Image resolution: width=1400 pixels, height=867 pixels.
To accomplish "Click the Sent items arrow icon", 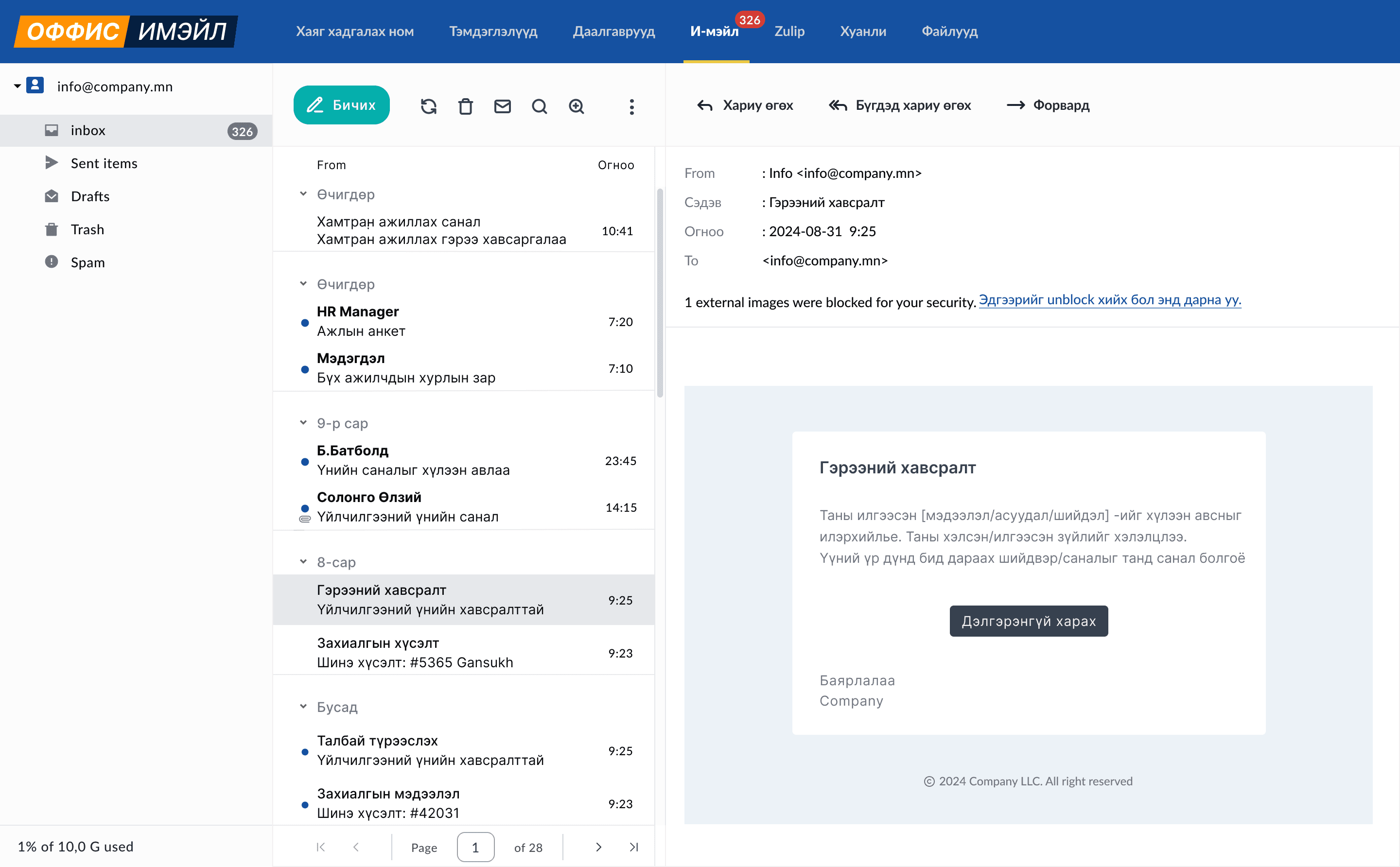I will pyautogui.click(x=52, y=163).
